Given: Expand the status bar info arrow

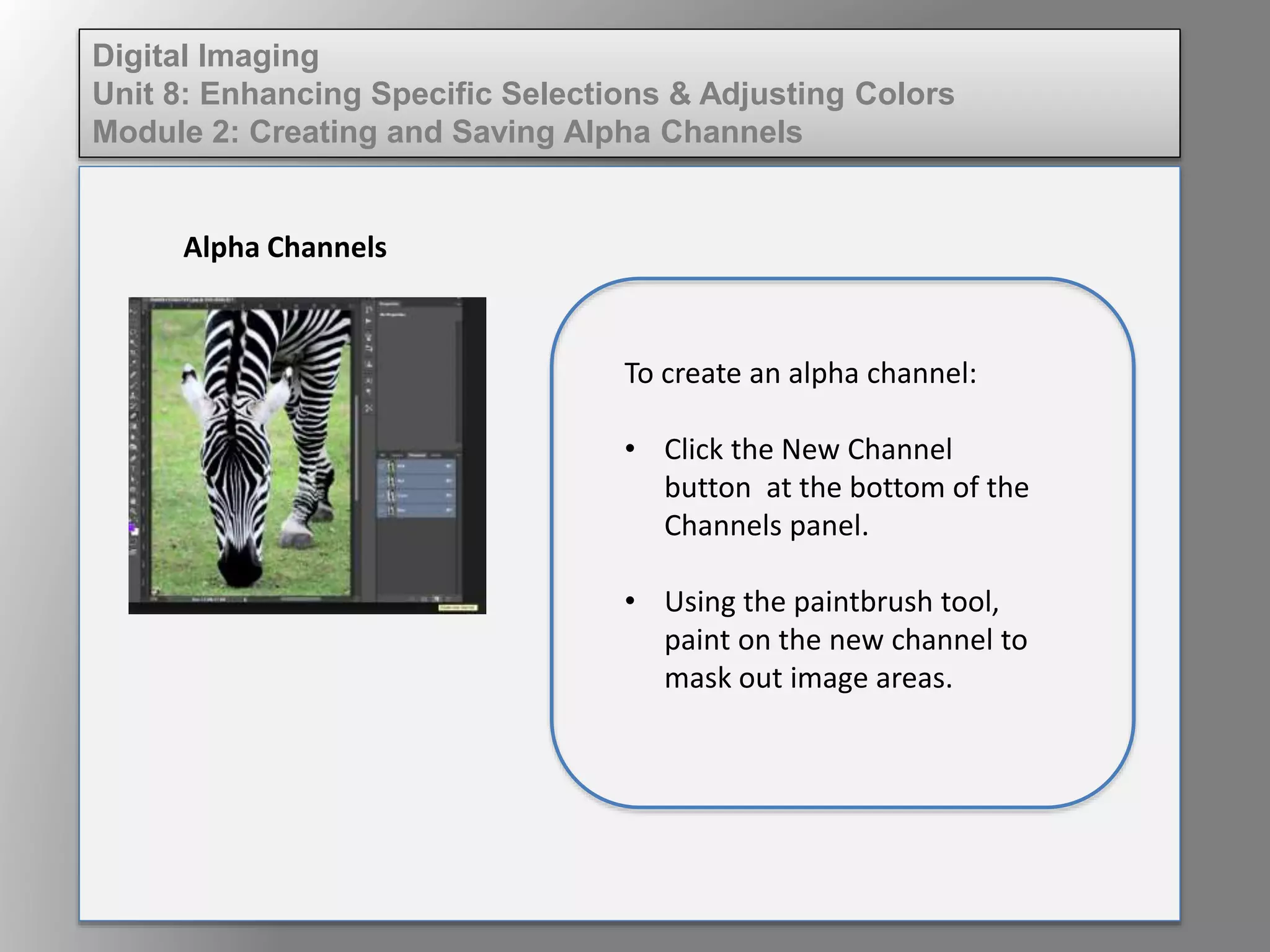Looking at the screenshot, I should click(x=245, y=600).
